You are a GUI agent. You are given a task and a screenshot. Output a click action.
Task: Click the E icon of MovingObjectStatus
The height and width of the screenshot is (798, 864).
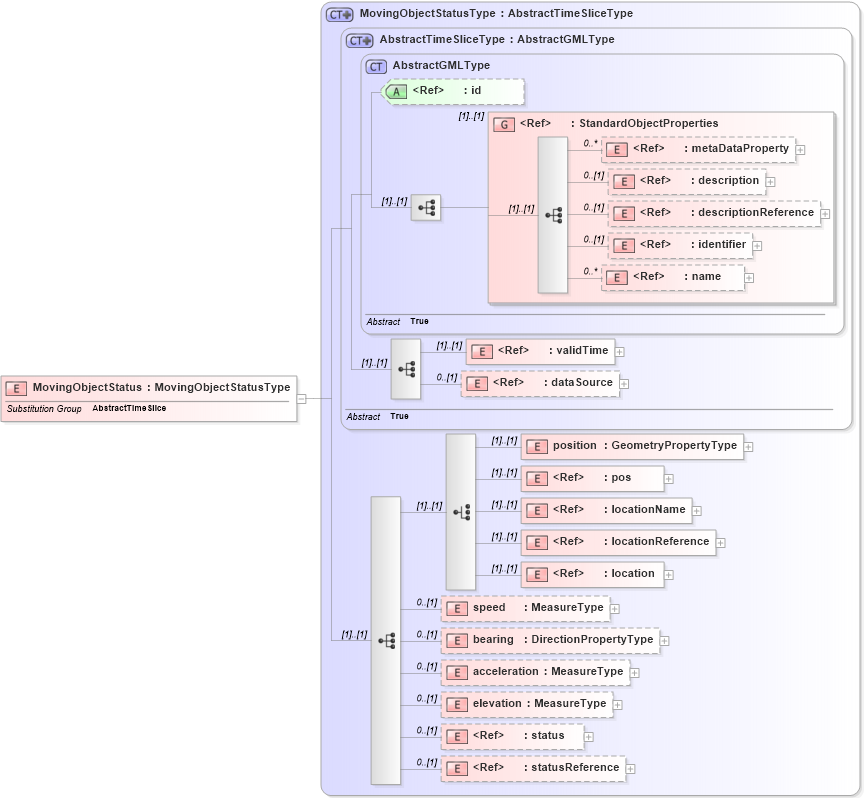click(17, 389)
